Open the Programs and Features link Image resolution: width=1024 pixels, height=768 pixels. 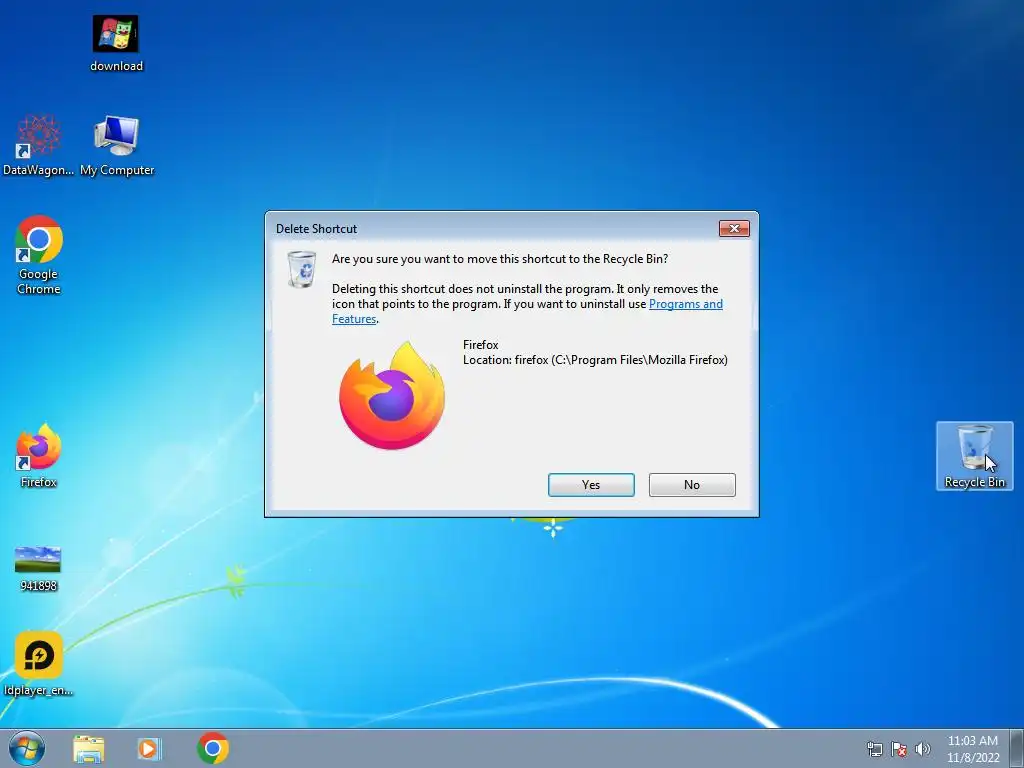pos(686,304)
